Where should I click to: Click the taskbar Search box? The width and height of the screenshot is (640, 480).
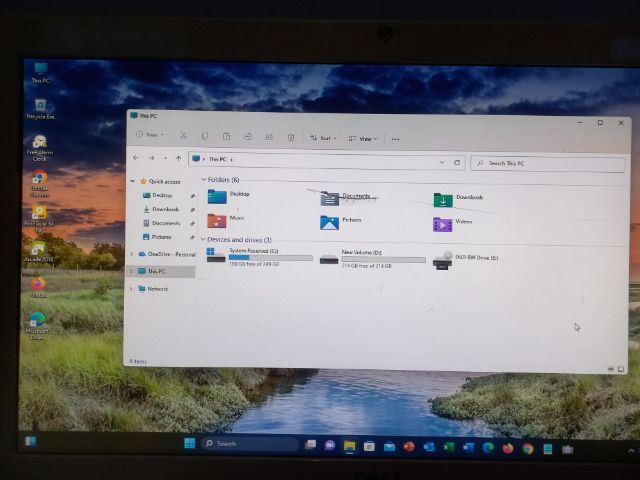tap(250, 444)
